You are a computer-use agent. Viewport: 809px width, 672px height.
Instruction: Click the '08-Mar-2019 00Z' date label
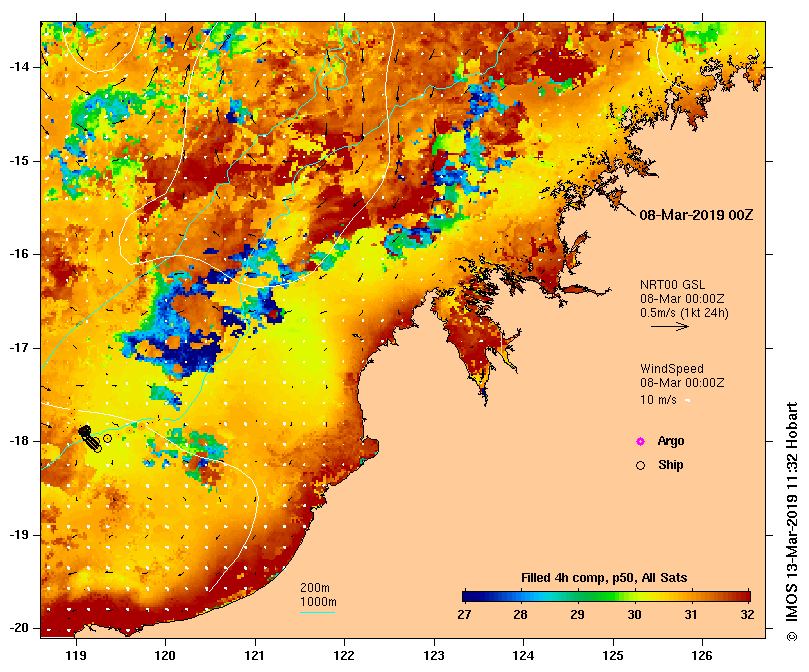[x=696, y=215]
